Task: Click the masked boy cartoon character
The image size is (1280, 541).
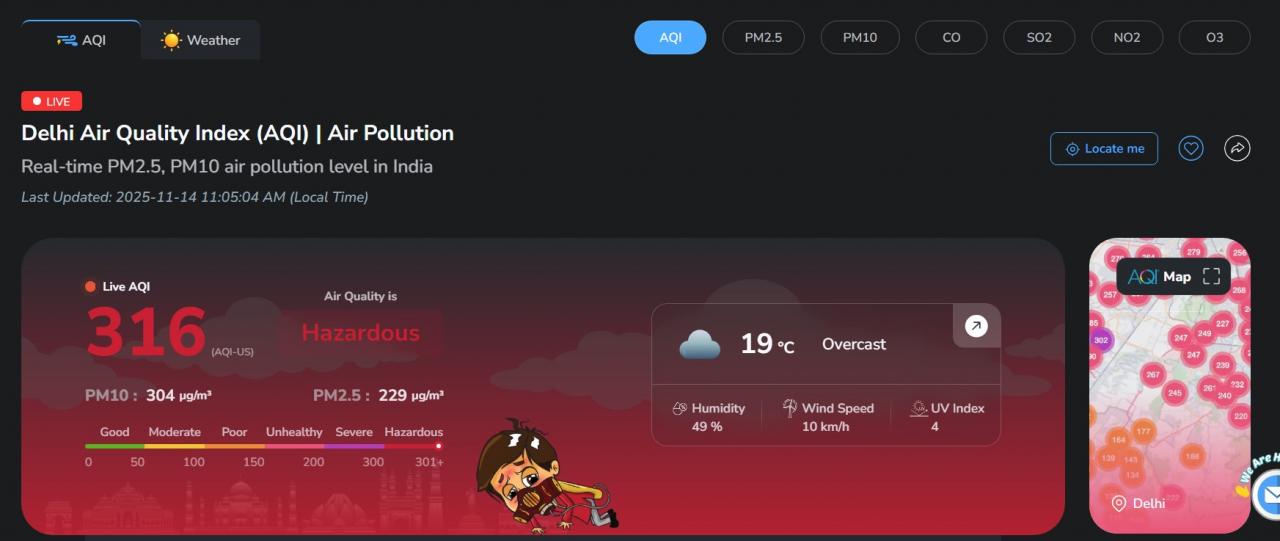Action: pyautogui.click(x=545, y=476)
